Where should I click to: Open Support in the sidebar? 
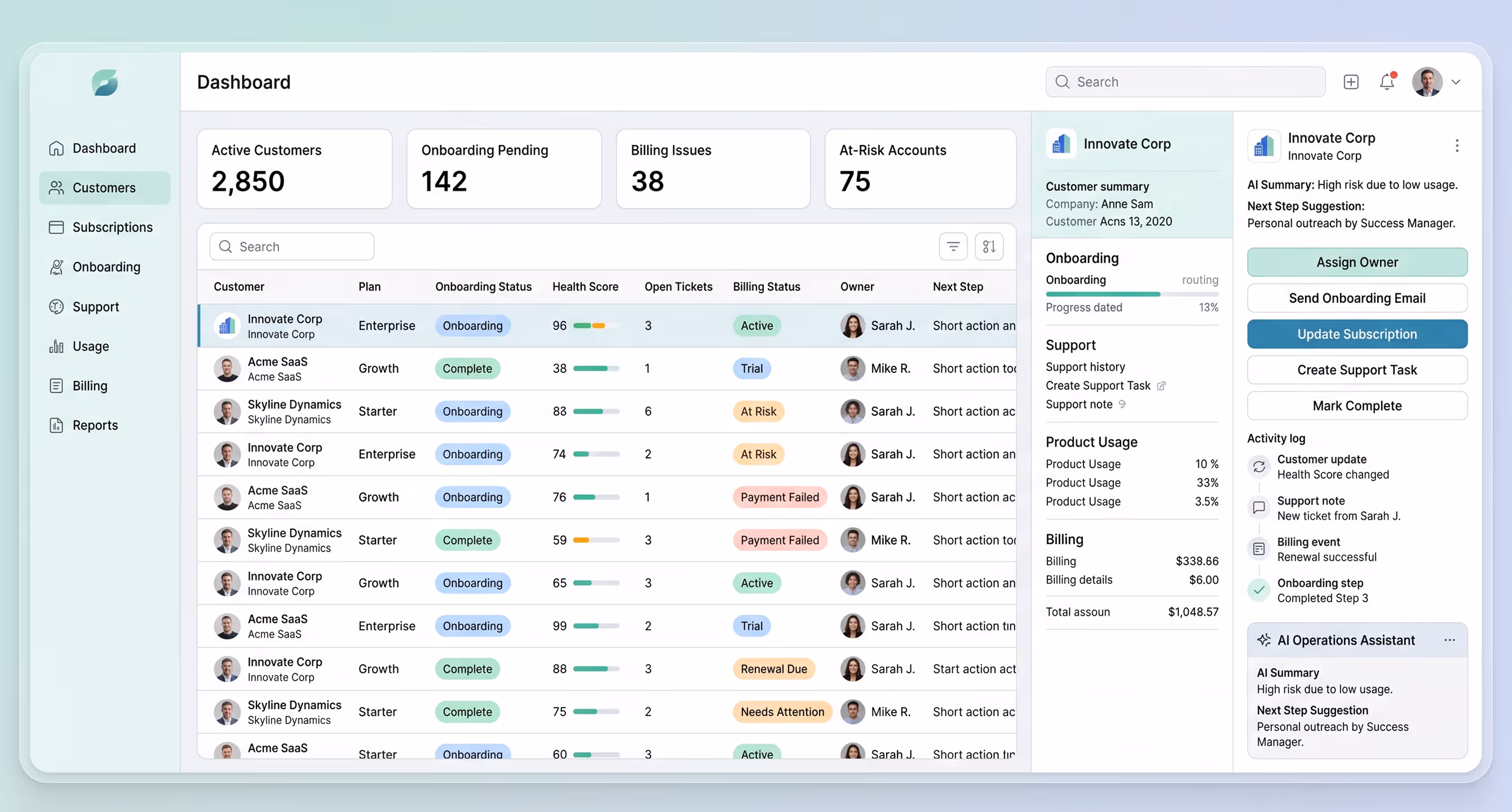(104, 307)
